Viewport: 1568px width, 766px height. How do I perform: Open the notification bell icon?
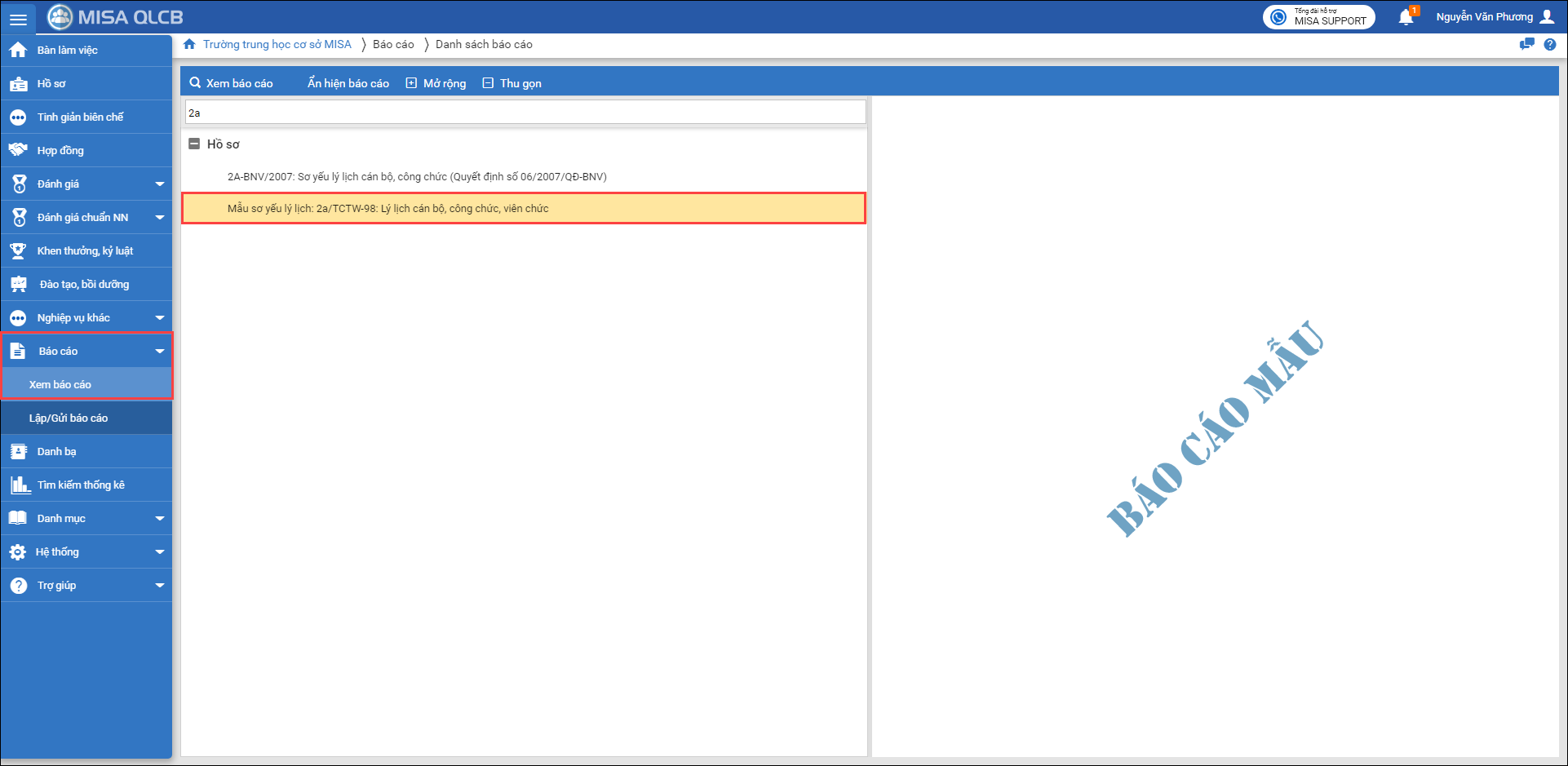1406,17
